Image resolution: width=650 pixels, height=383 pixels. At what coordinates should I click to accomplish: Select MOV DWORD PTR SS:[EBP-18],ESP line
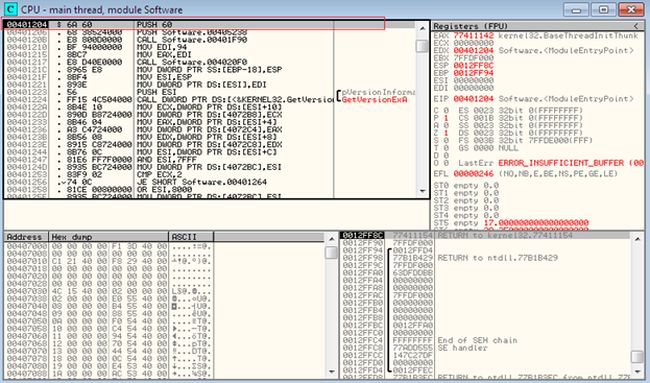pyautogui.click(x=209, y=70)
